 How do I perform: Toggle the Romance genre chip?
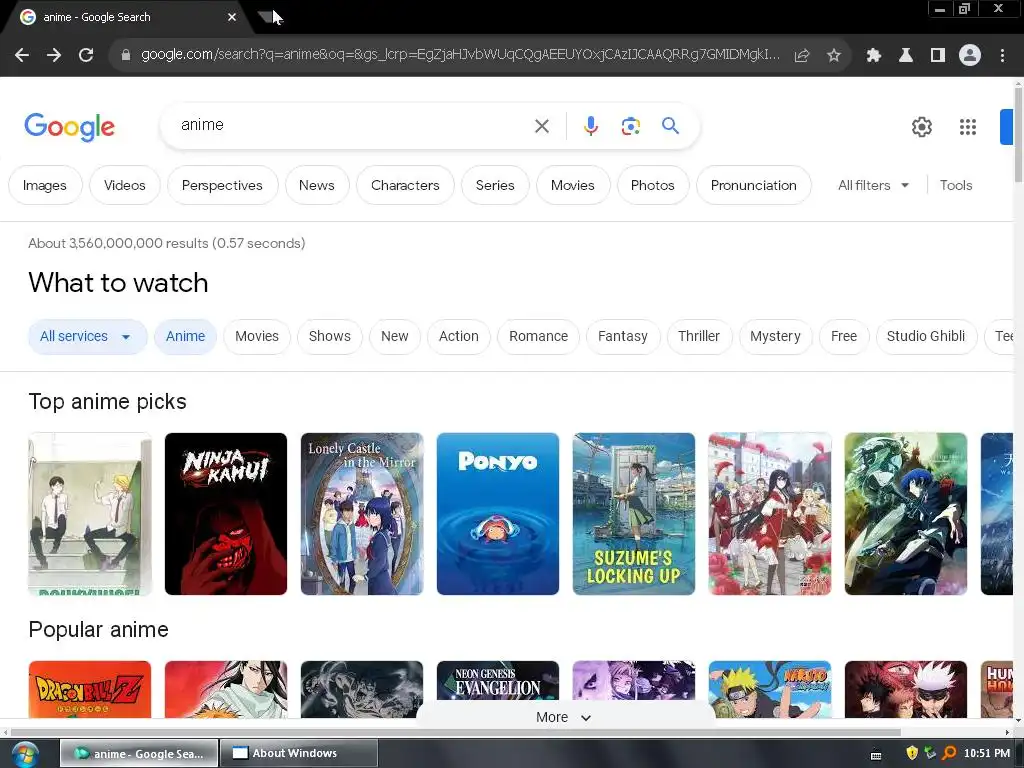click(539, 337)
